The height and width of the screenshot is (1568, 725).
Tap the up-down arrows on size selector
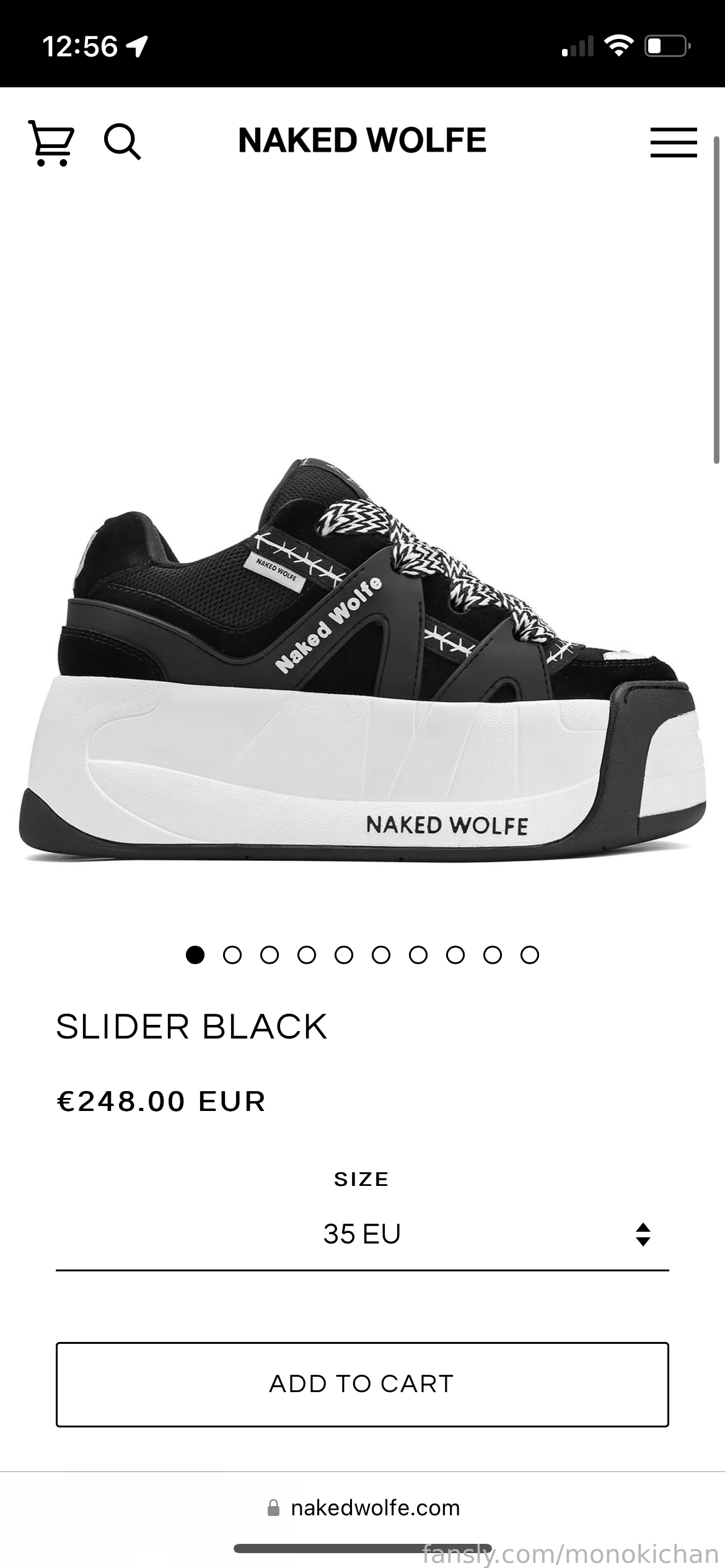point(643,1234)
